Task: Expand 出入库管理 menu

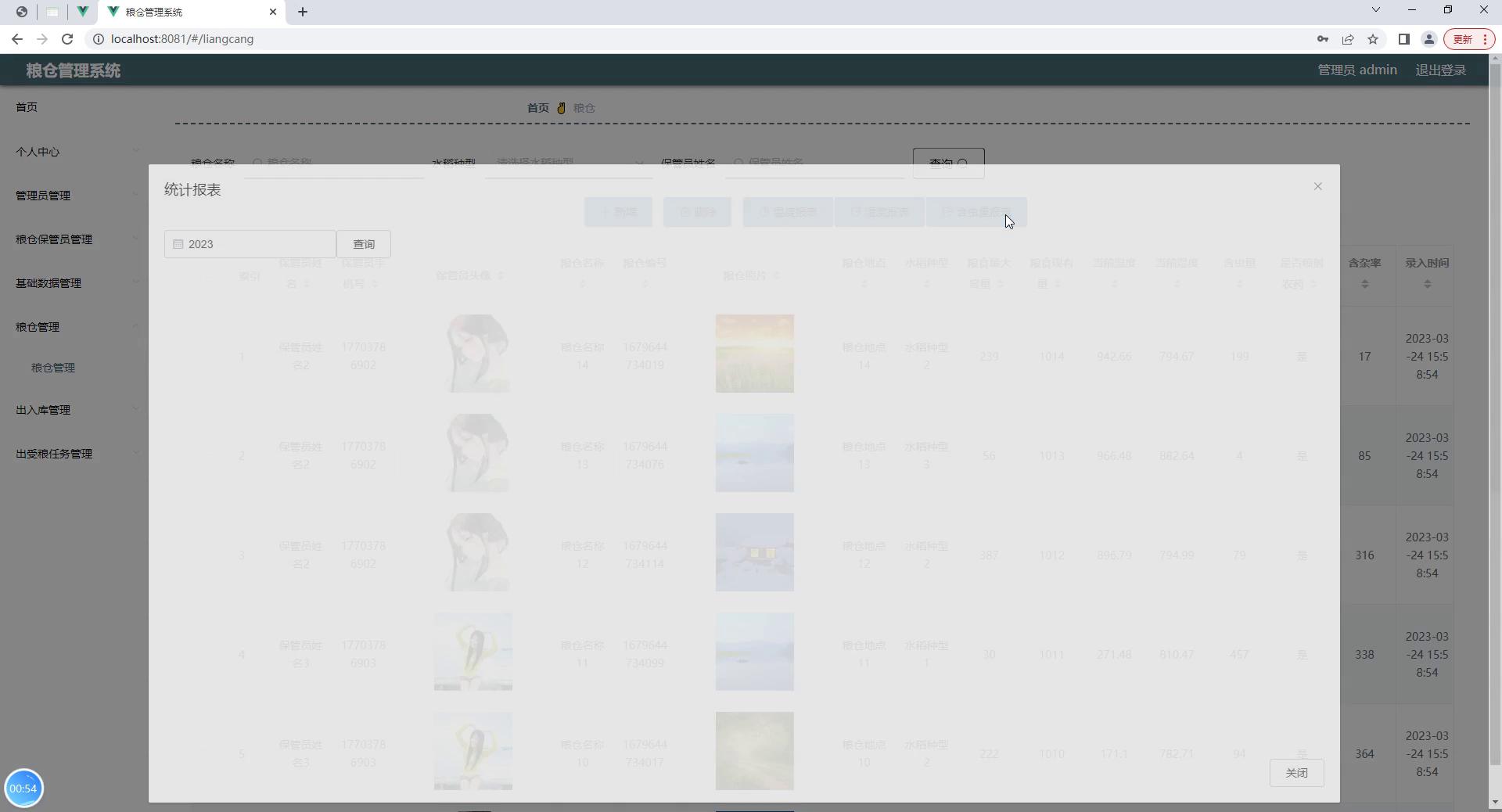Action: [x=76, y=410]
